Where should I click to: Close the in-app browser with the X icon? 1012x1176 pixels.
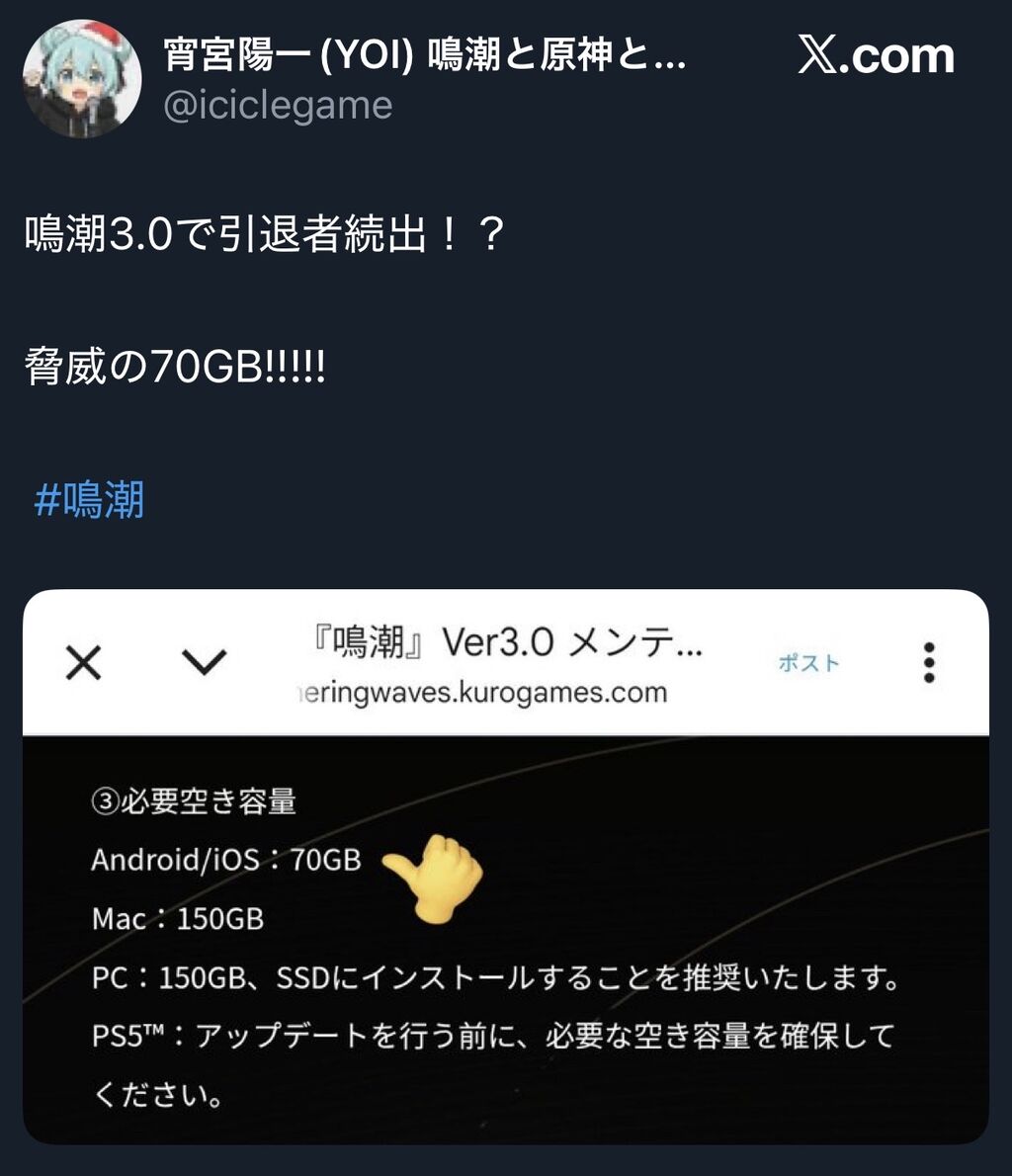[83, 662]
